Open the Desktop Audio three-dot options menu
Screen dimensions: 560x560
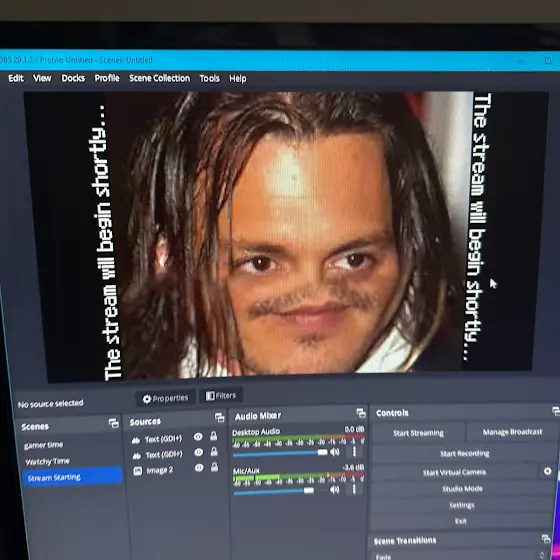click(x=354, y=451)
